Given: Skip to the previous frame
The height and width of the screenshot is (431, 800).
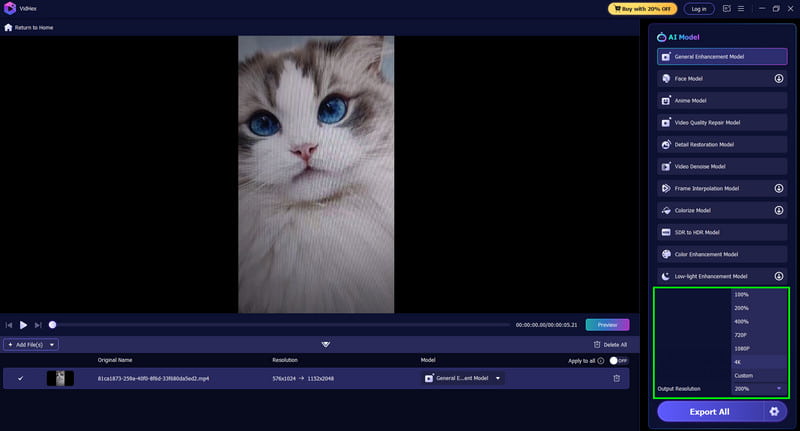Looking at the screenshot, I should pos(9,325).
